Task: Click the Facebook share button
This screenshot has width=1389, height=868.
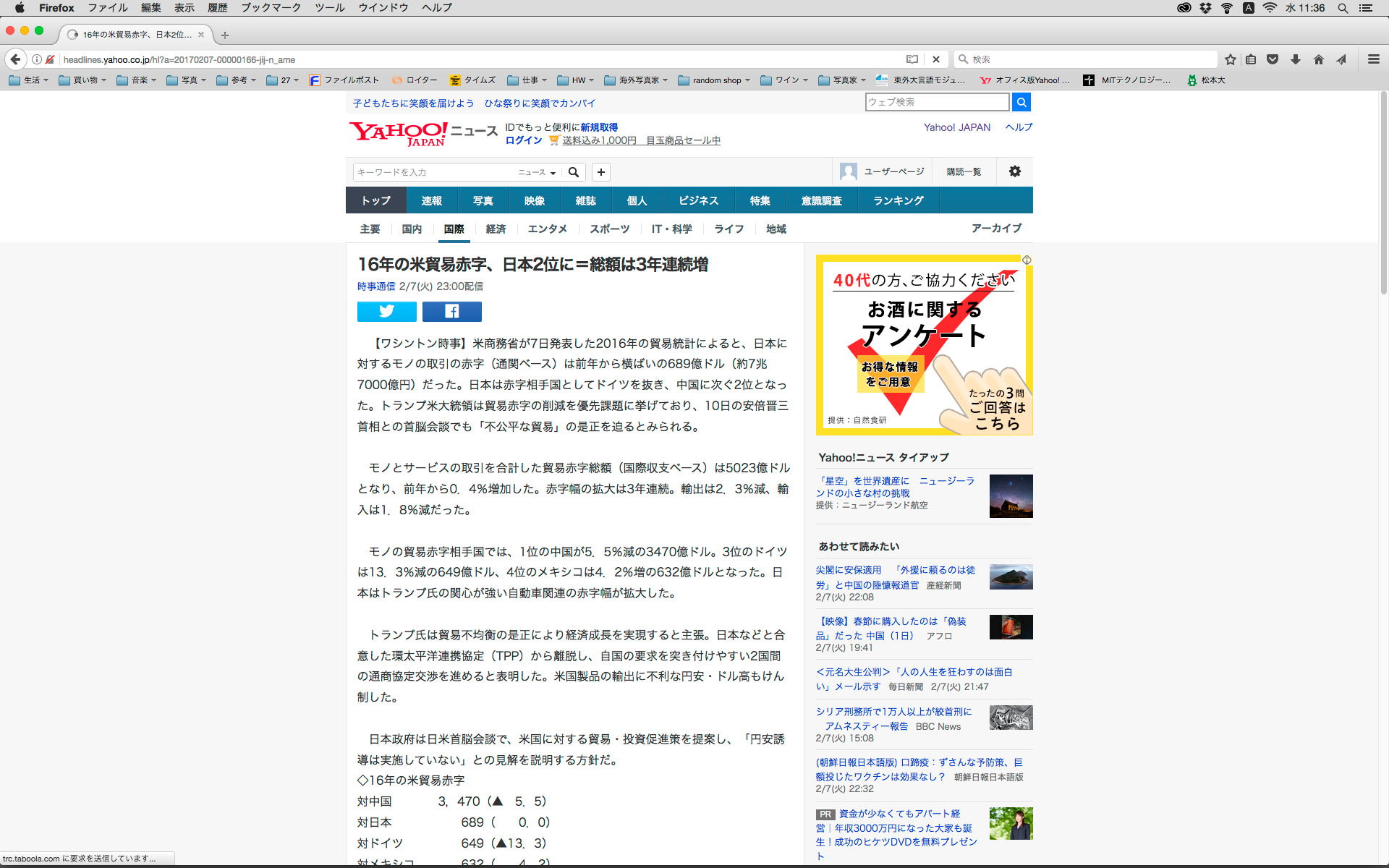Action: click(451, 311)
